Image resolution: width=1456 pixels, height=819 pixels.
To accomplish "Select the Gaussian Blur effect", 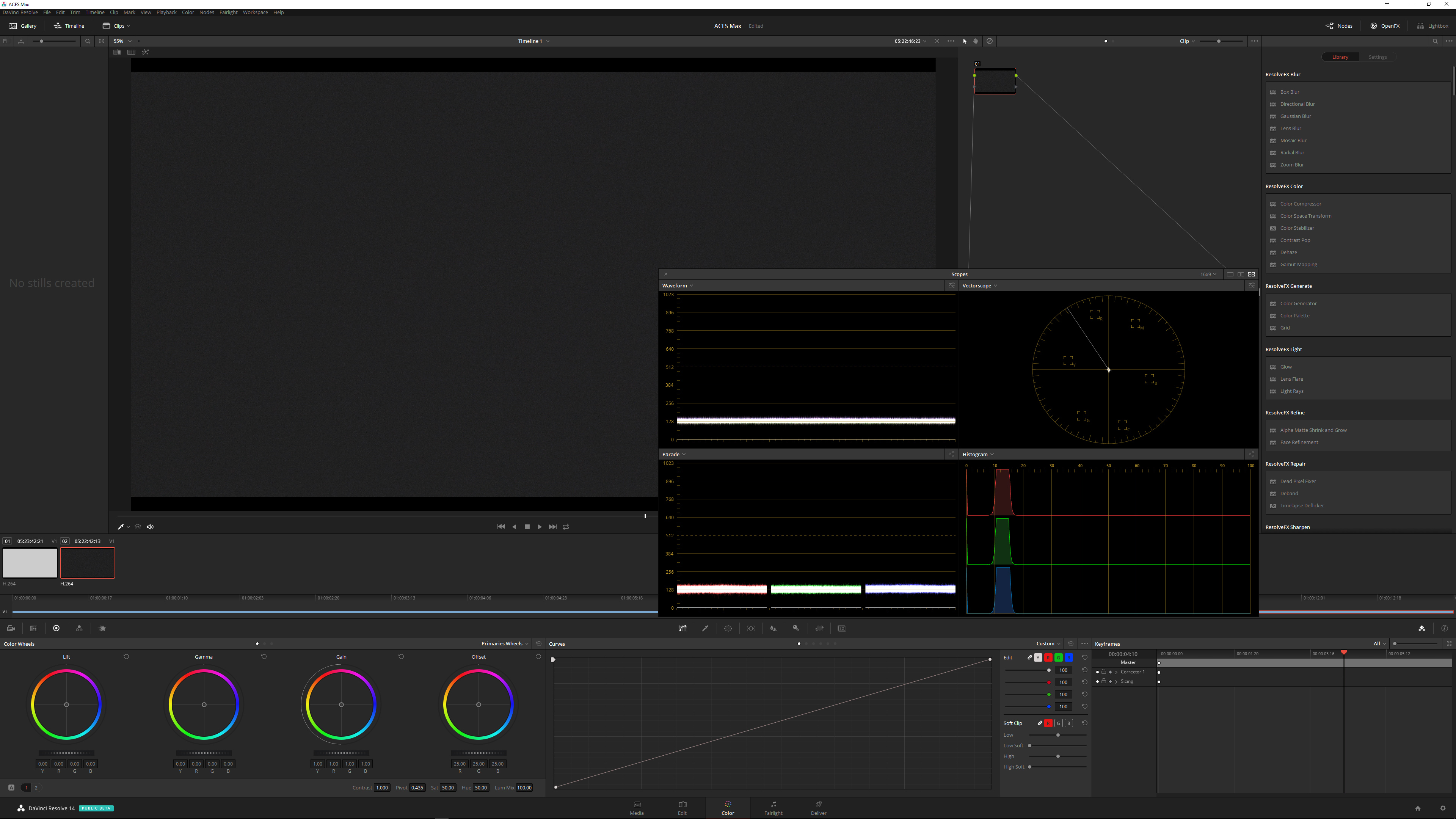I will point(1296,116).
